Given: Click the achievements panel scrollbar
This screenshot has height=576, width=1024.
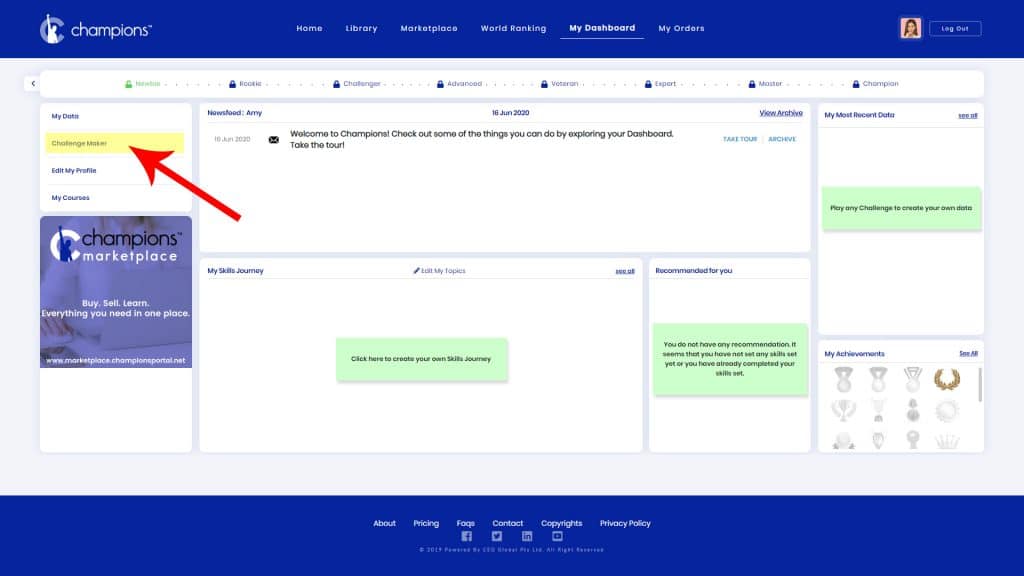Looking at the screenshot, I should point(980,385).
